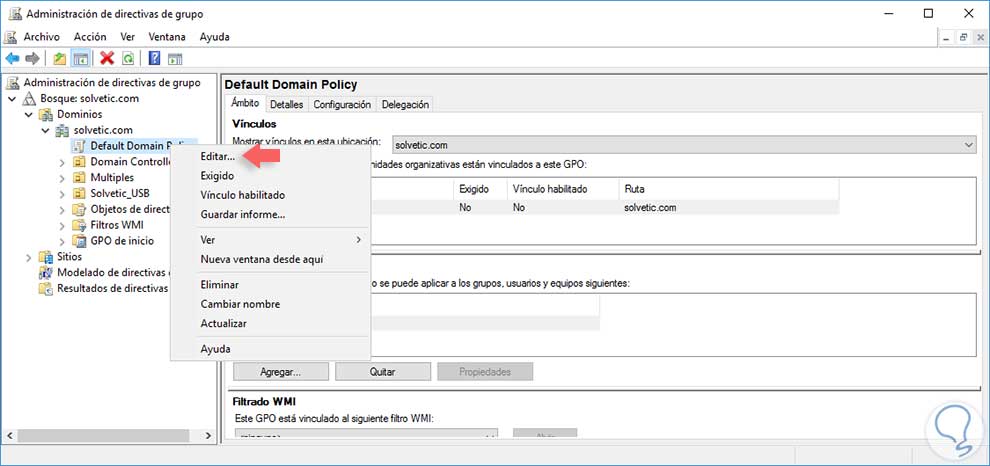The height and width of the screenshot is (466, 990).
Task: Click the green refresh toolbar icon
Action: pos(127,58)
